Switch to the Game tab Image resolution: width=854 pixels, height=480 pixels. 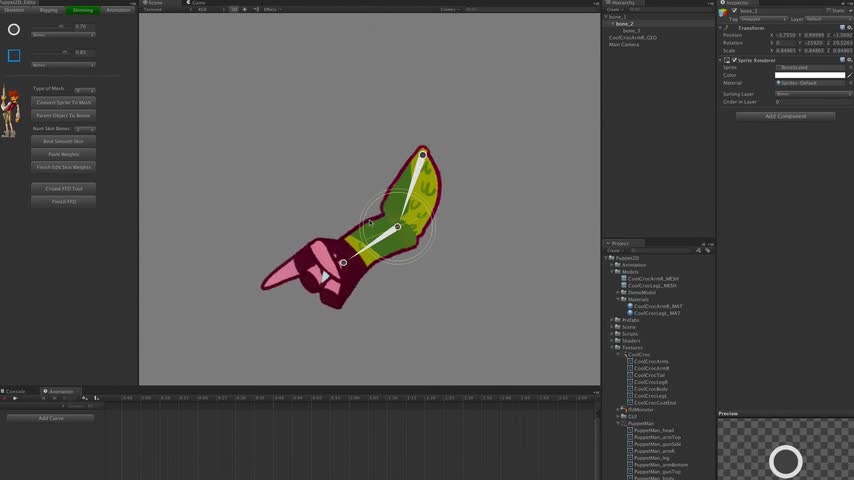tap(196, 3)
